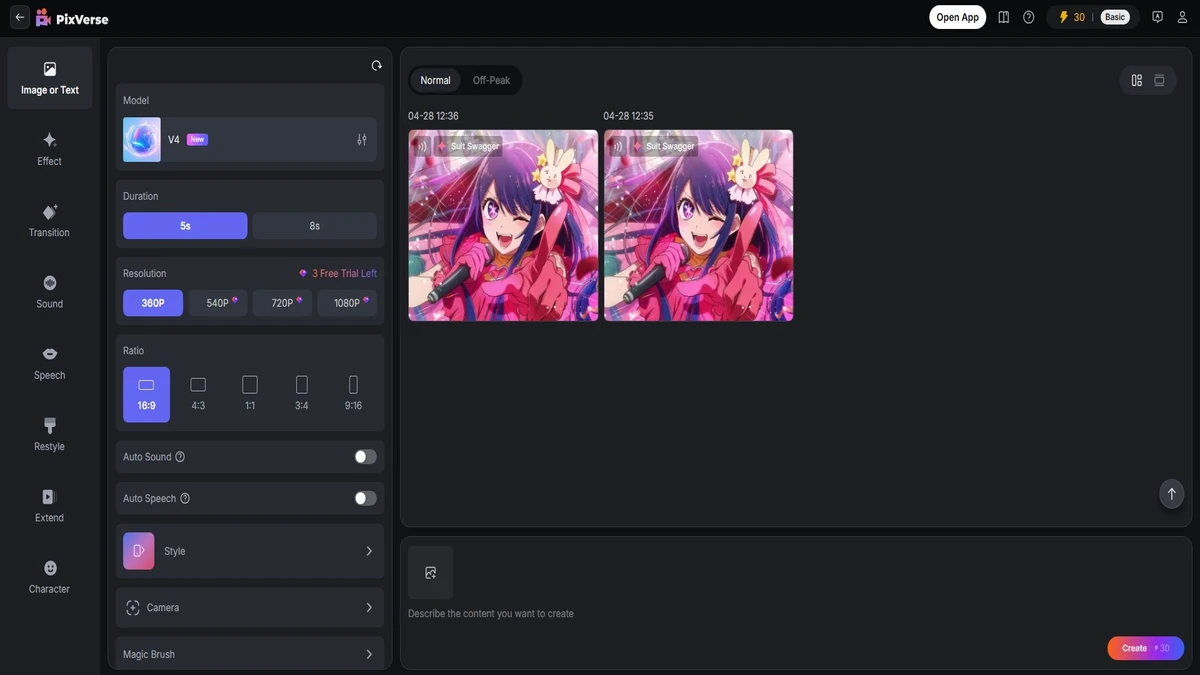The height and width of the screenshot is (675, 1200).
Task: Select 1080P resolution
Action: [347, 303]
